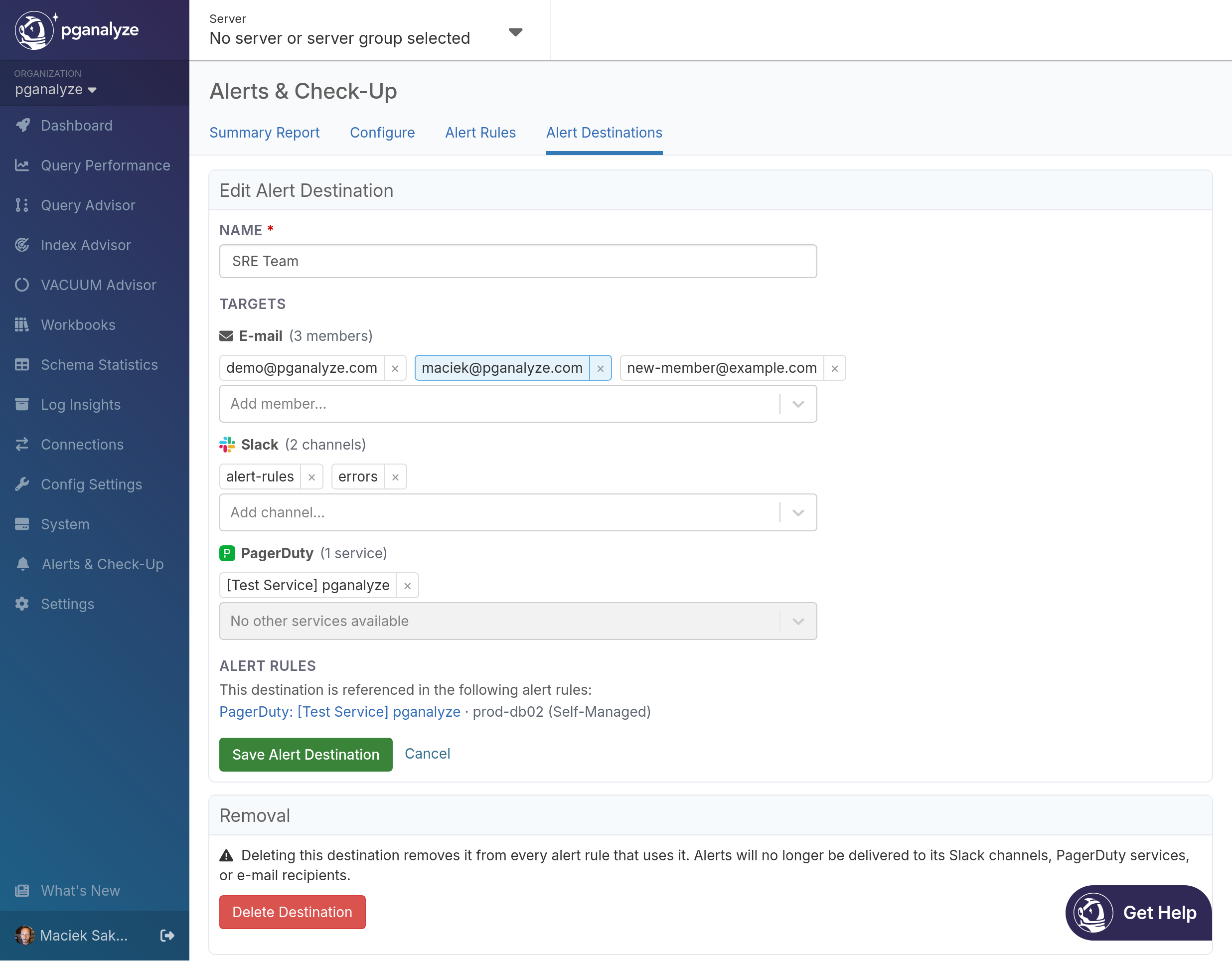Screen dimensions: 1232x961
Task: Go to Workbooks in the sidebar
Action: tap(95, 325)
